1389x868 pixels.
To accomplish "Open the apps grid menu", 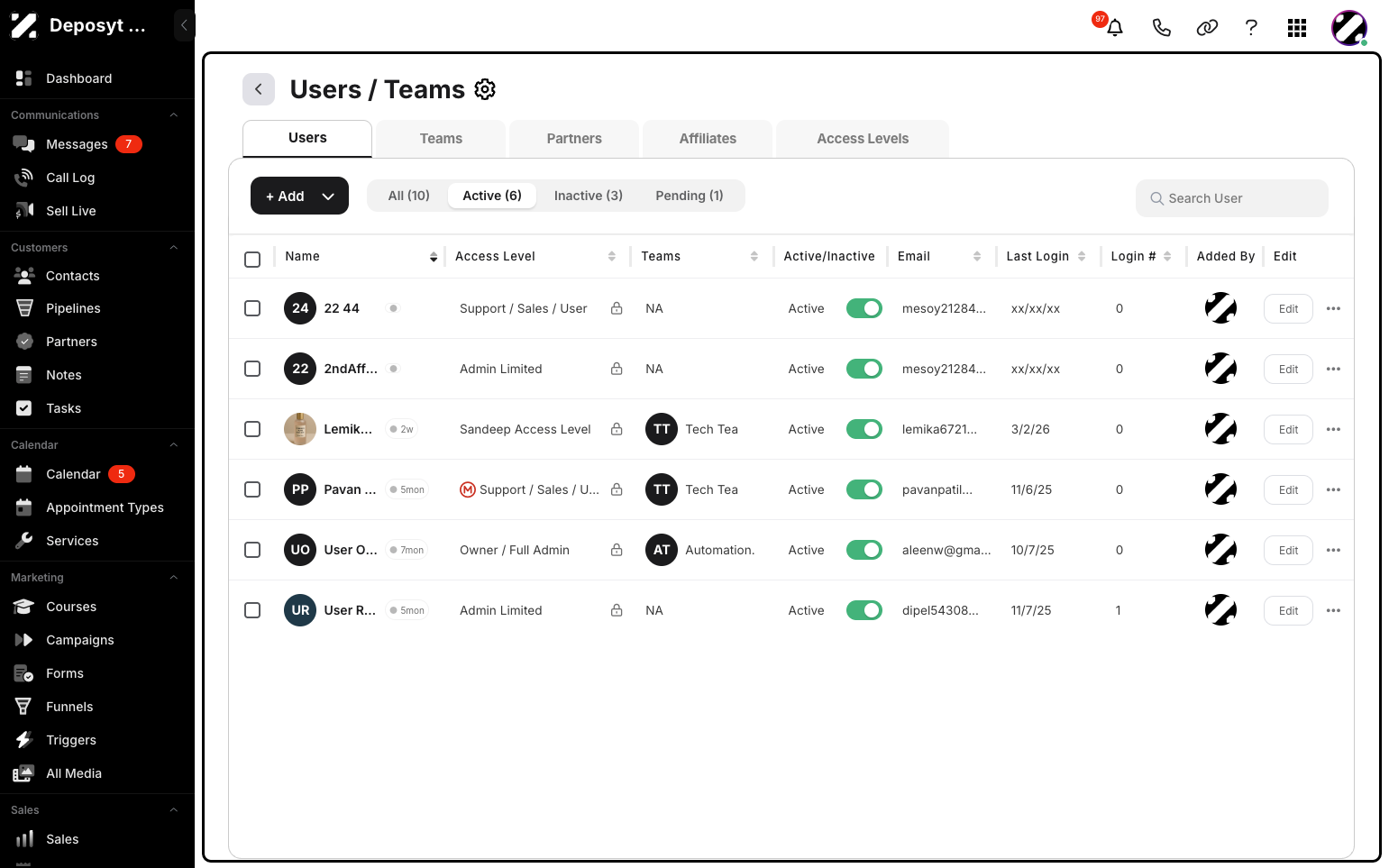I will point(1297,28).
